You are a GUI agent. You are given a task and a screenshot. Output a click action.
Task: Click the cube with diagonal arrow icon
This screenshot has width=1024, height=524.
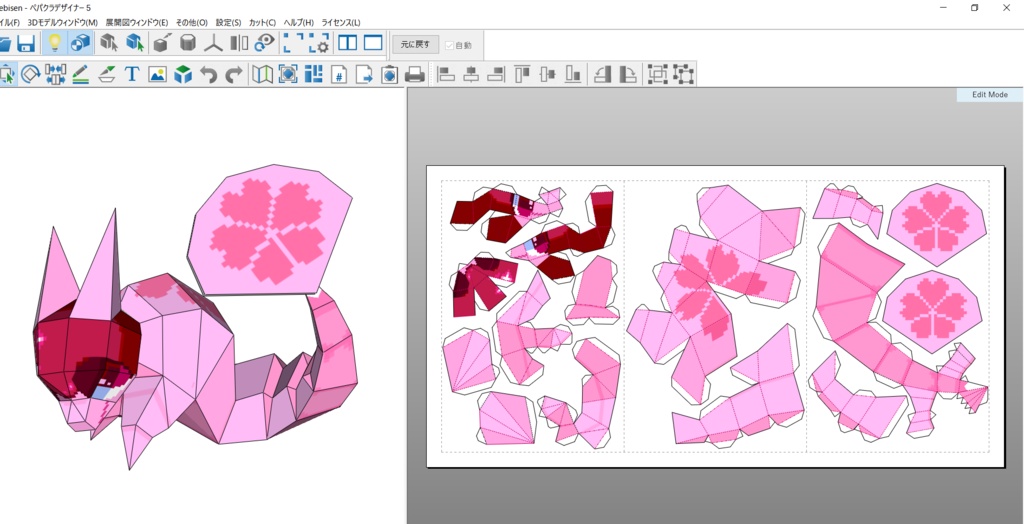coord(162,44)
